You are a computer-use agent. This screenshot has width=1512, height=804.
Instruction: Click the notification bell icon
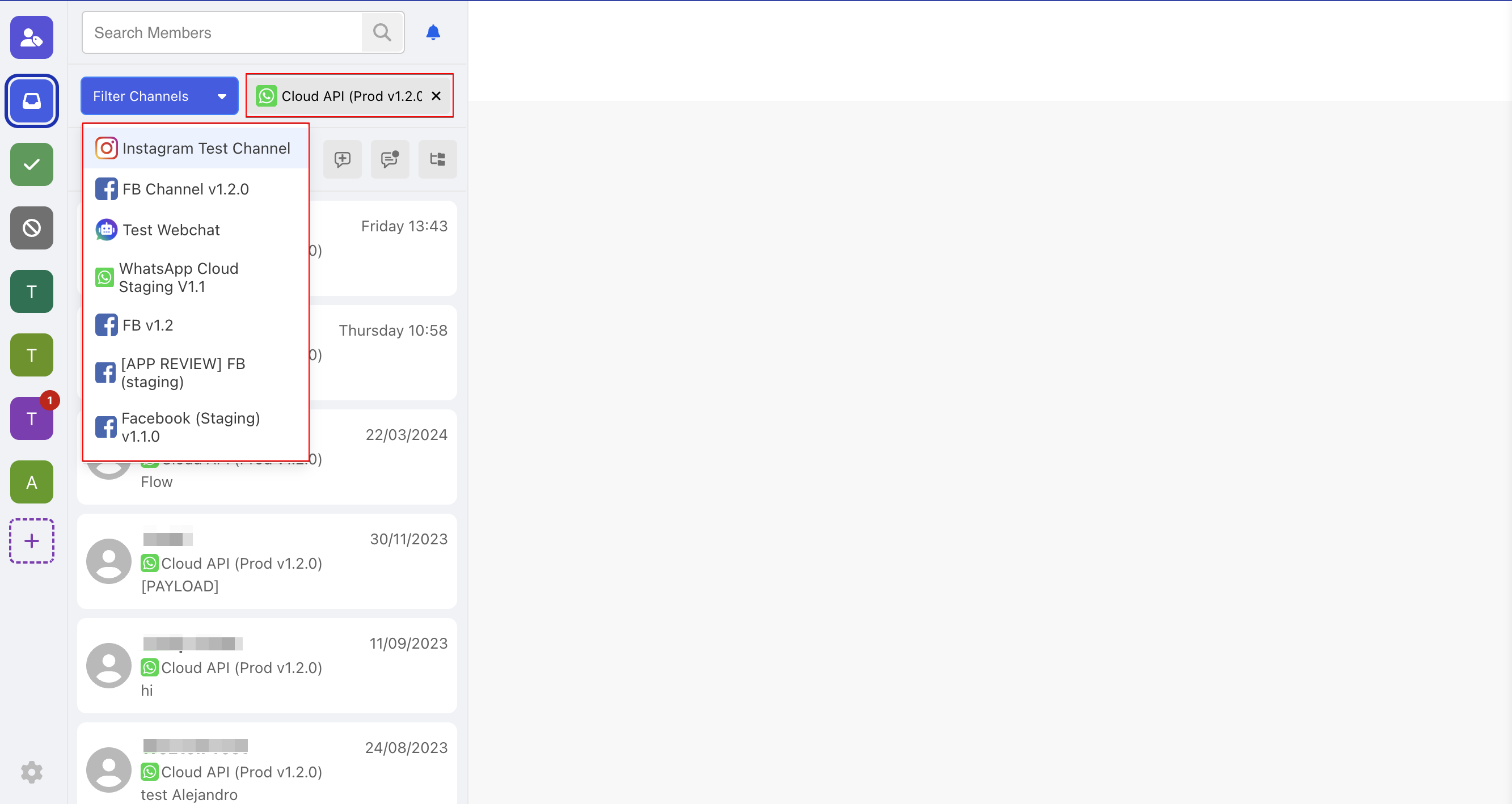(x=433, y=32)
